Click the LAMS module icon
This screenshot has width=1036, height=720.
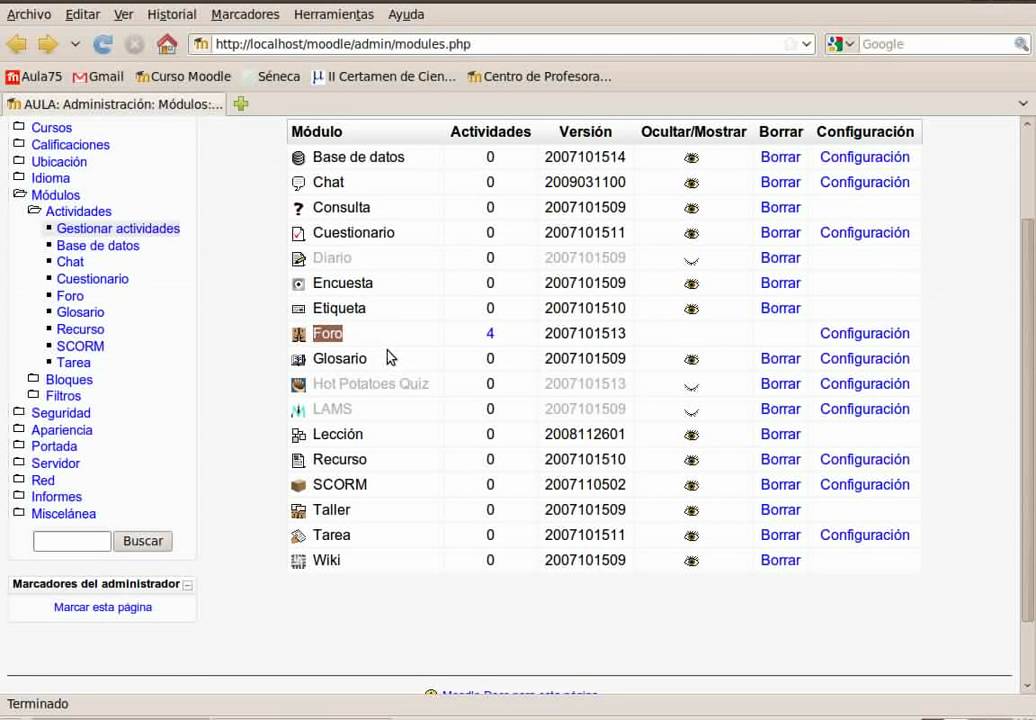point(299,410)
